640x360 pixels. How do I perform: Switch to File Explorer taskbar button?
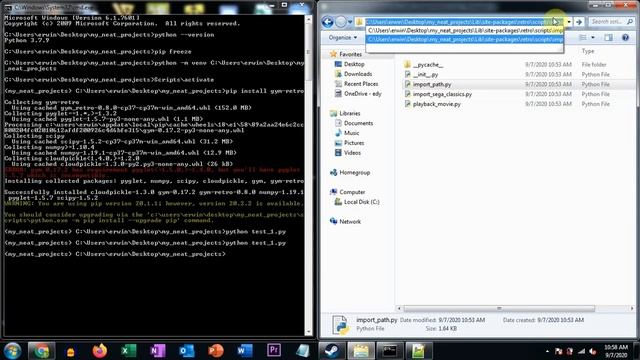(361, 351)
